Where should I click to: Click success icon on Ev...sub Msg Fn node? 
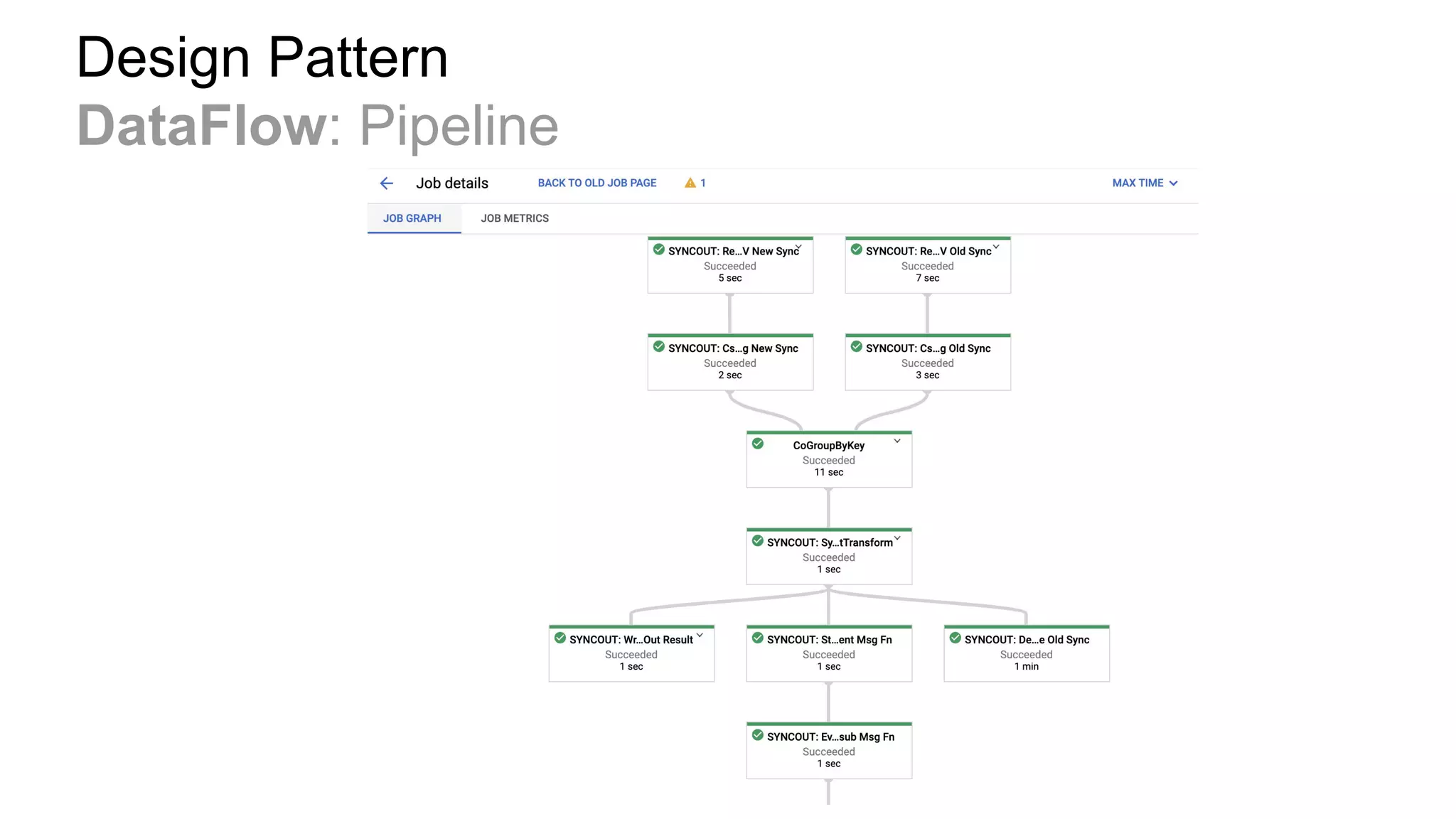pyautogui.click(x=758, y=735)
